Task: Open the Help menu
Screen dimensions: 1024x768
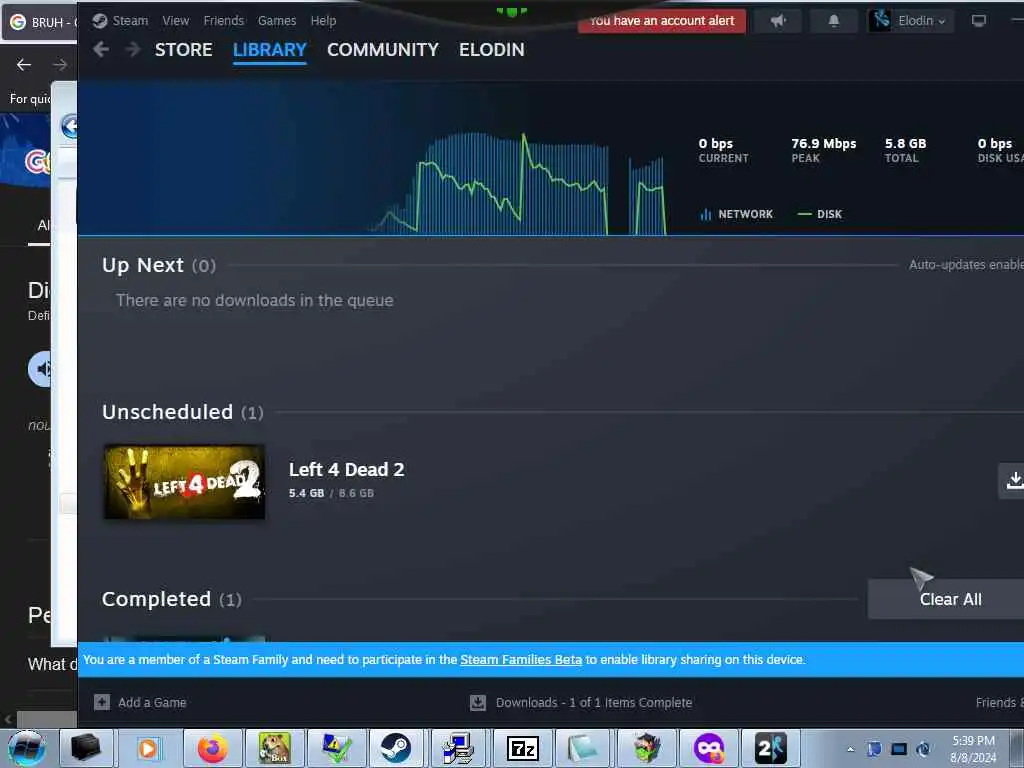Action: tap(323, 21)
